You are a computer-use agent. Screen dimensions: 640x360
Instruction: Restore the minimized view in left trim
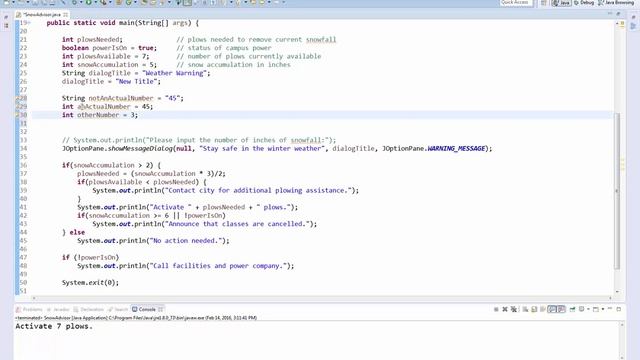[6, 18]
